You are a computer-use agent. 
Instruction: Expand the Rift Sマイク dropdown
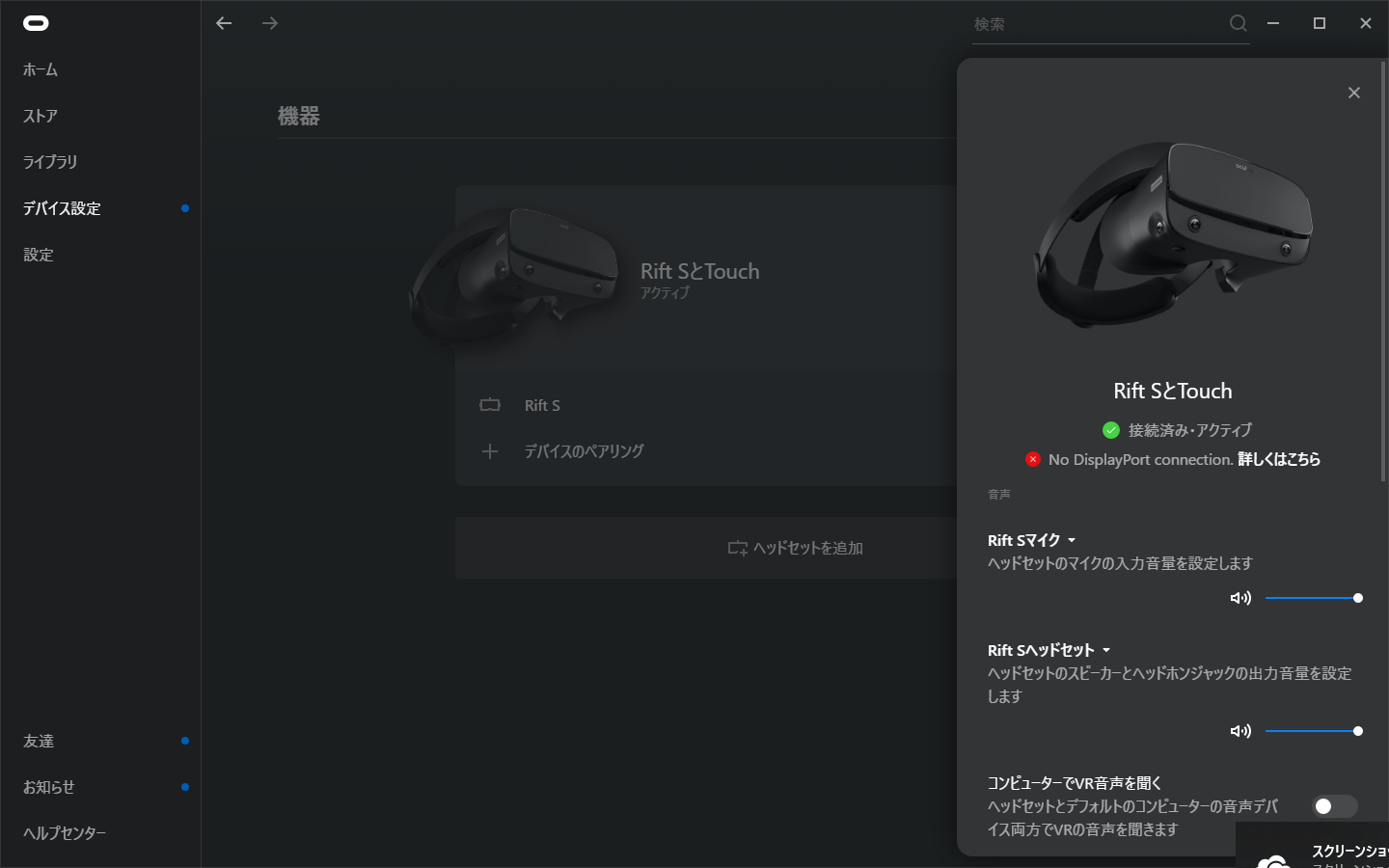[x=1074, y=540]
